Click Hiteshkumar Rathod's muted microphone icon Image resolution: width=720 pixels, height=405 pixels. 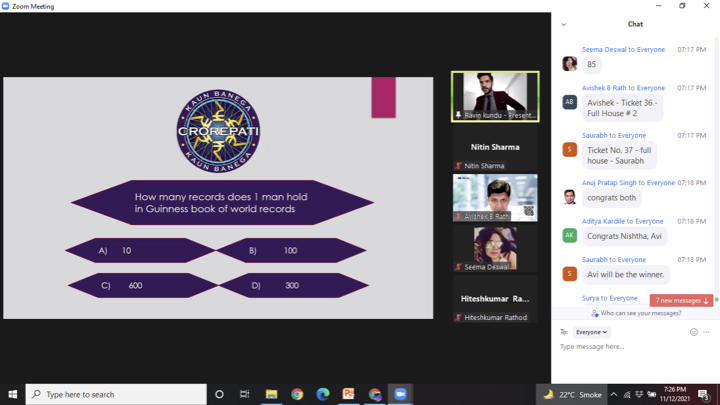click(x=458, y=317)
